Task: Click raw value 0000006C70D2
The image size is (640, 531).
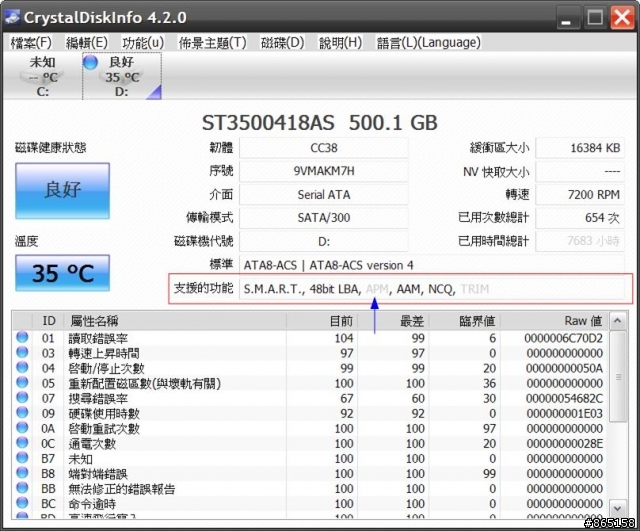Action: 563,338
